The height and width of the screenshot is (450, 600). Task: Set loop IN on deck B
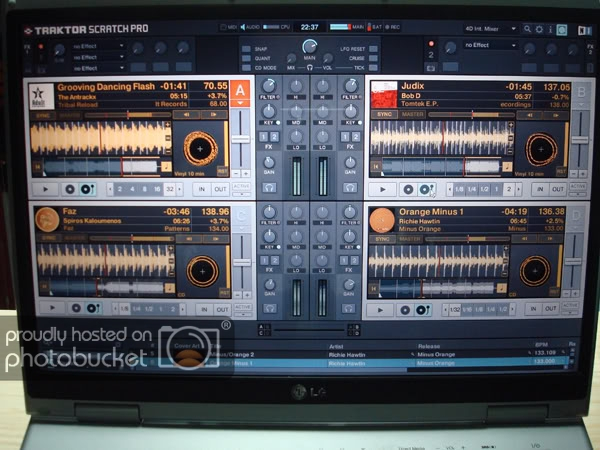[540, 189]
